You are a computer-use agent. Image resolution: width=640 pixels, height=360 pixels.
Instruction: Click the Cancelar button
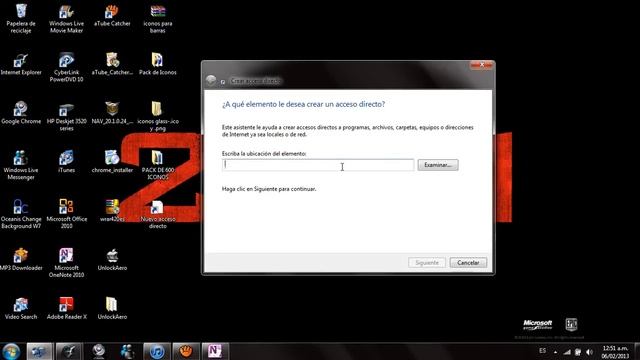(468, 262)
